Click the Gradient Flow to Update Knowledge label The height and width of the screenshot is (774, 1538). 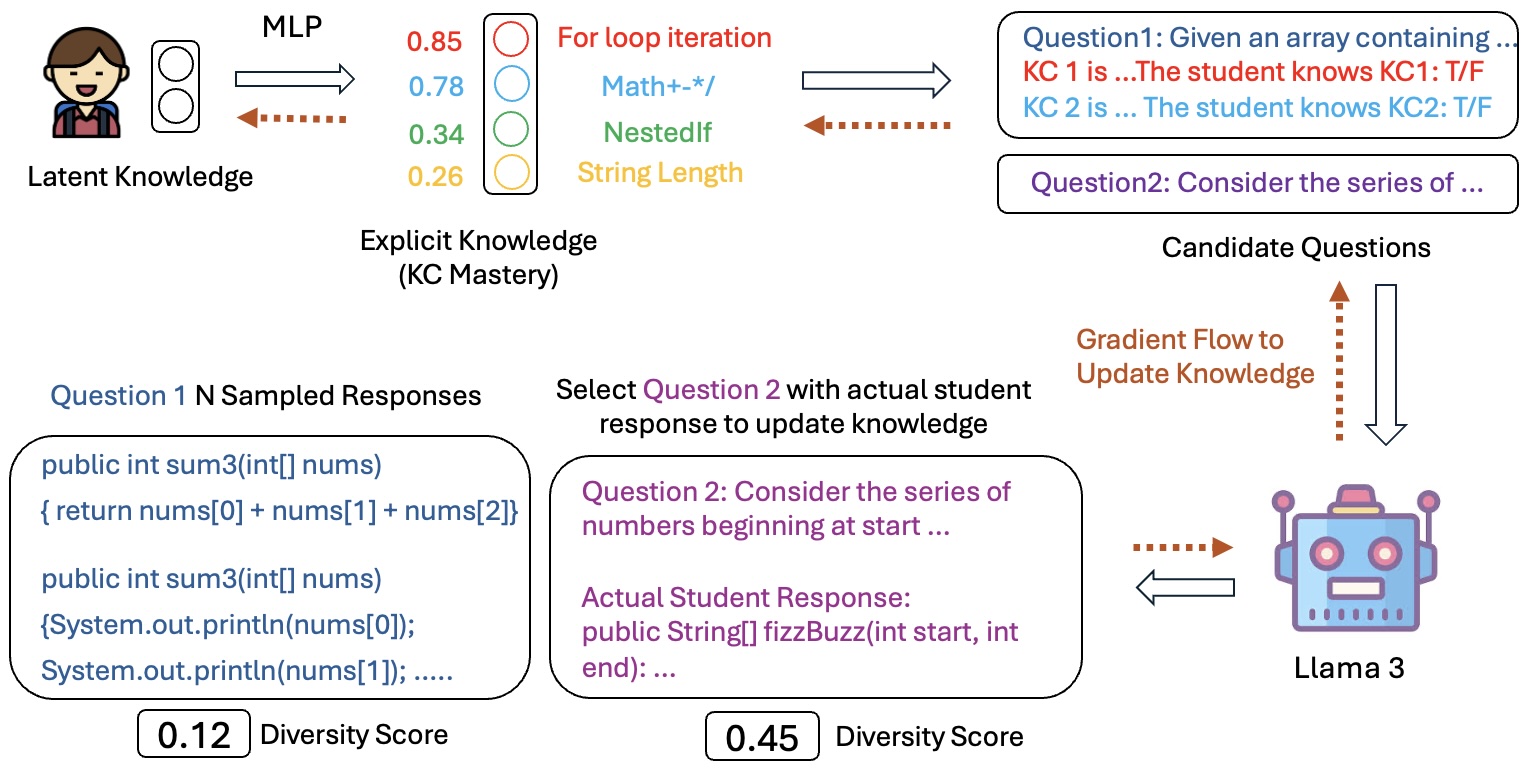point(1194,357)
